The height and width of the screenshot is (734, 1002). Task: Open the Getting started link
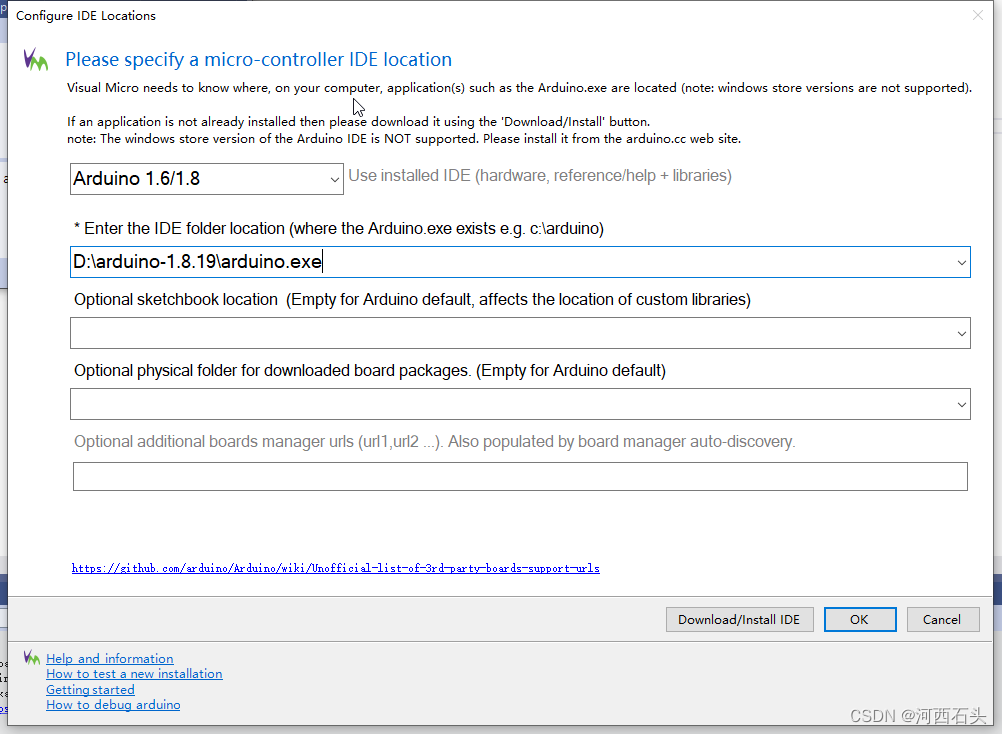(x=90, y=690)
